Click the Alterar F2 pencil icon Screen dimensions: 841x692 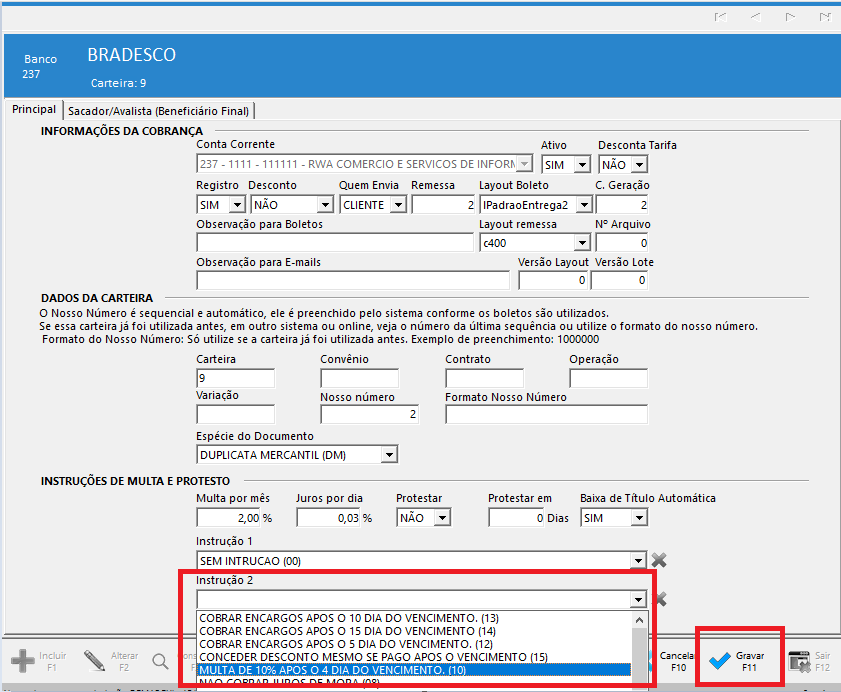tap(94, 661)
